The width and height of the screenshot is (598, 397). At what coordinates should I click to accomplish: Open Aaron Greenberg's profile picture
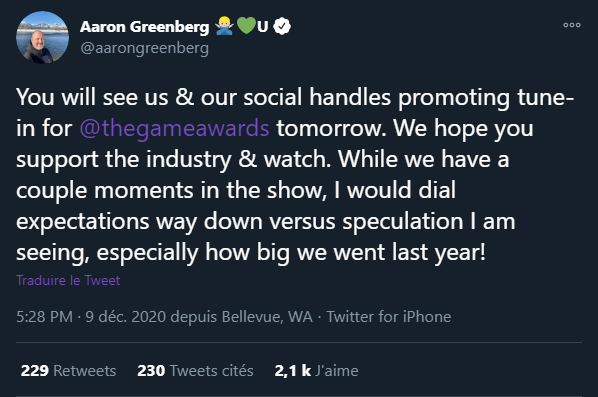click(42, 37)
